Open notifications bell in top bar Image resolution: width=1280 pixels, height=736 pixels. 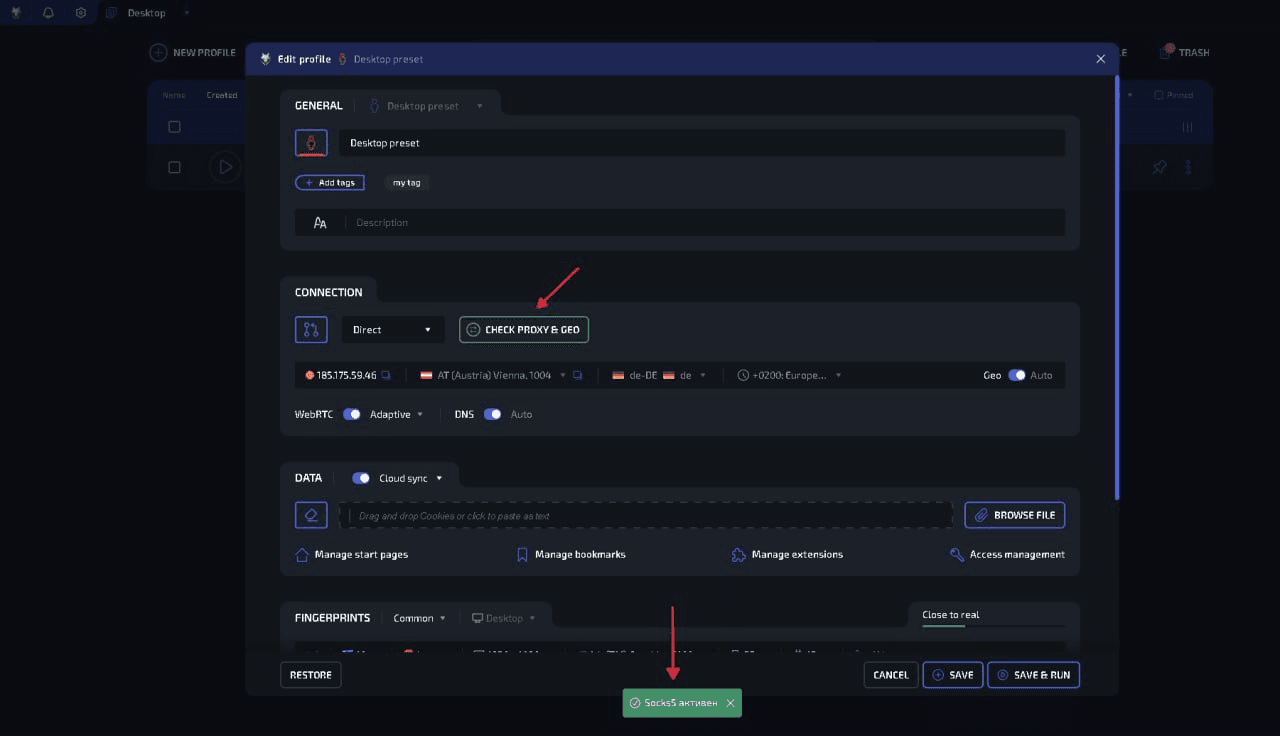coord(48,13)
